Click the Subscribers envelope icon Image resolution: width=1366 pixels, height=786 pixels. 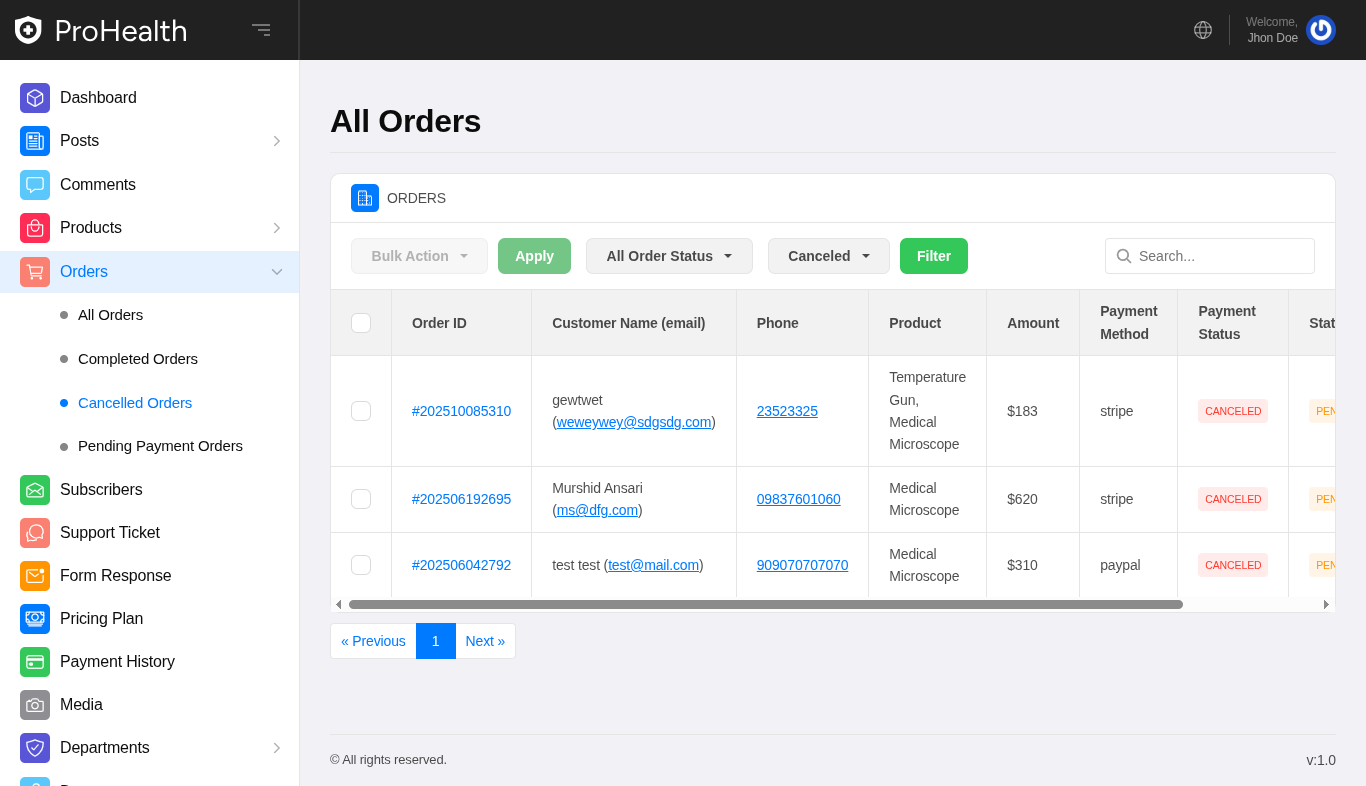point(35,490)
